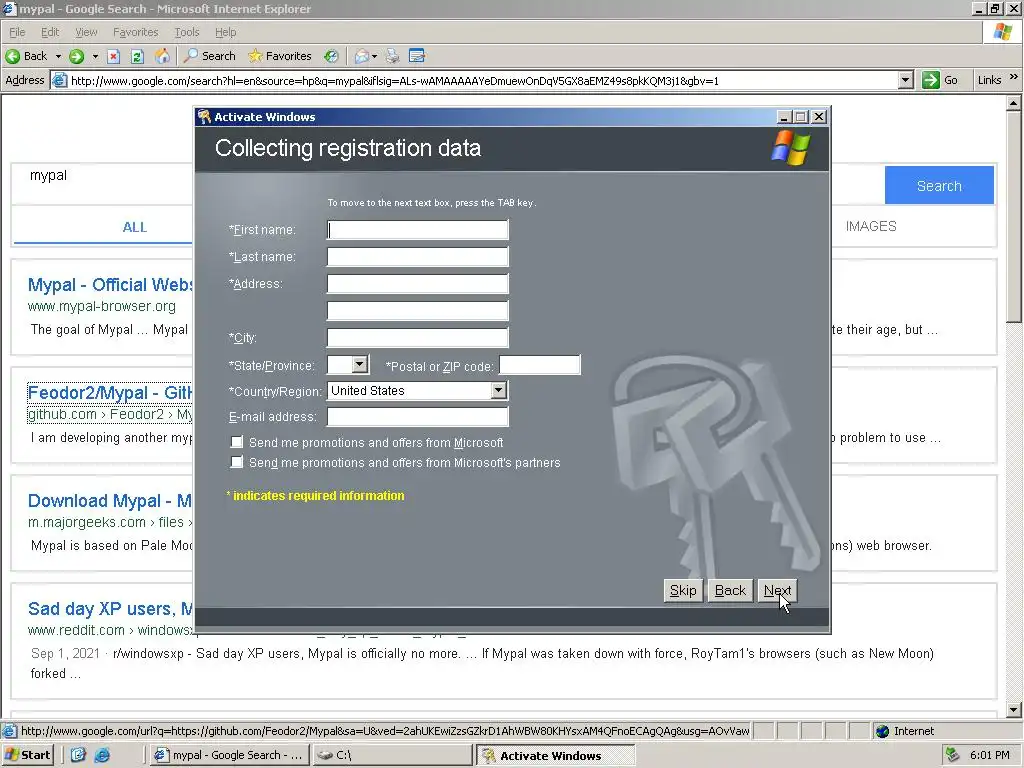Click the Internet zone globe in status bar
This screenshot has width=1024, height=768.
click(x=882, y=731)
